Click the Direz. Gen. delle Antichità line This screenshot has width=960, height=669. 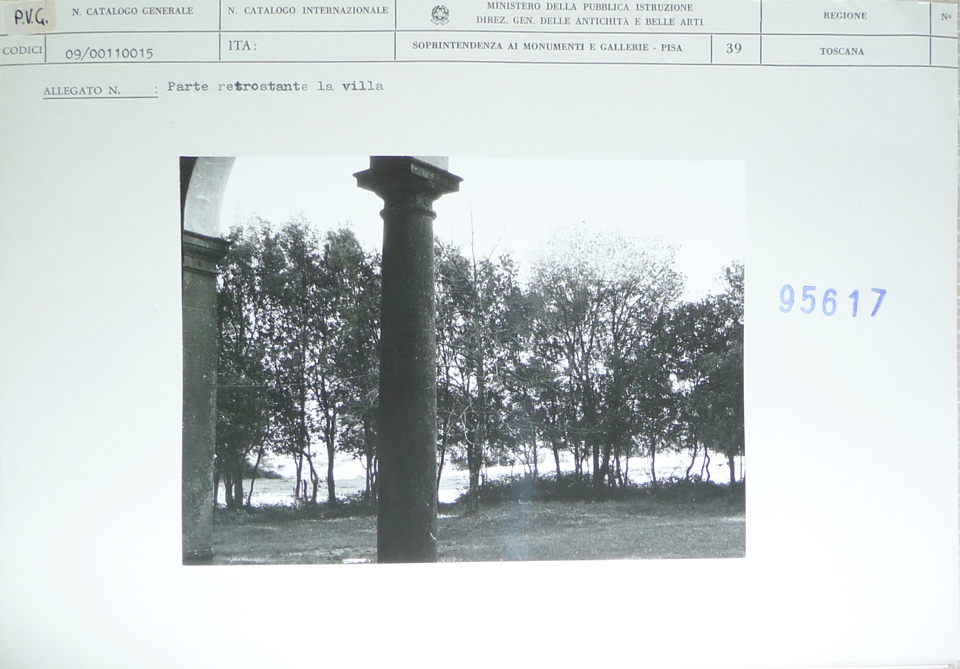tap(590, 22)
